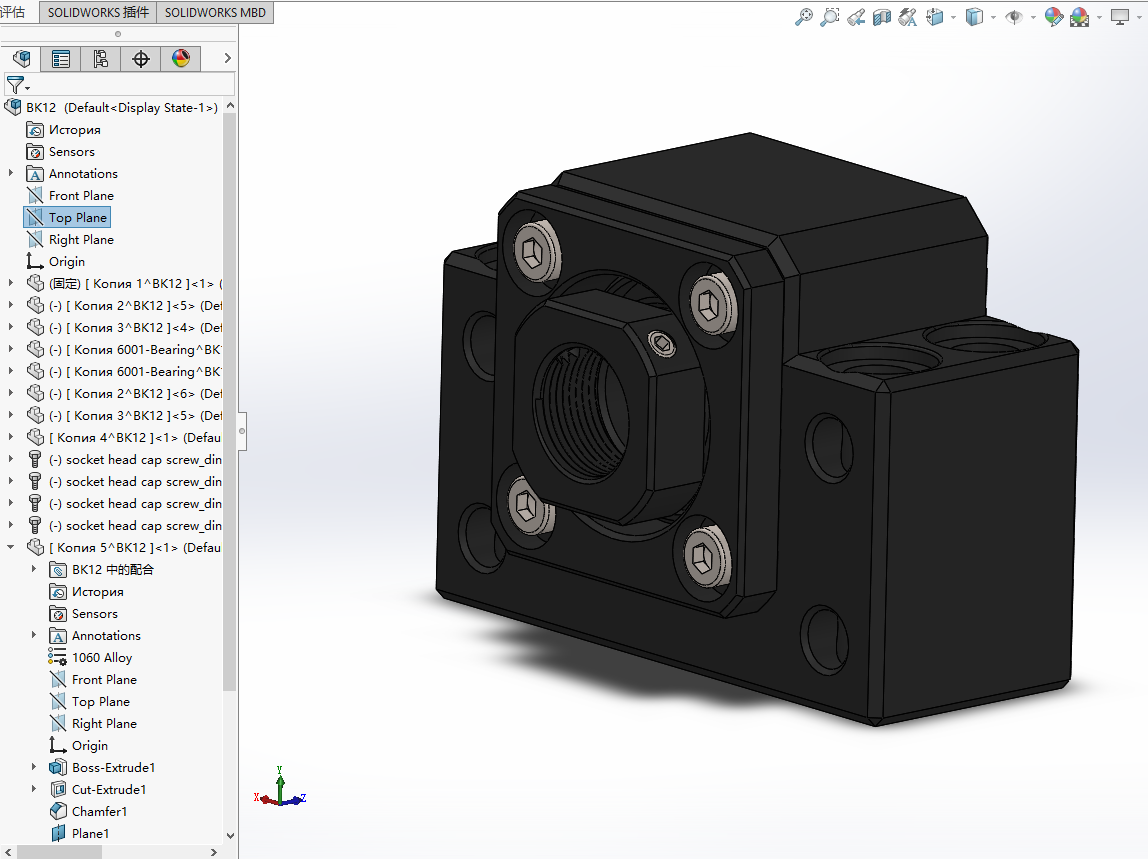Activate the Section View tool
The width and height of the screenshot is (1148, 859).
882,17
